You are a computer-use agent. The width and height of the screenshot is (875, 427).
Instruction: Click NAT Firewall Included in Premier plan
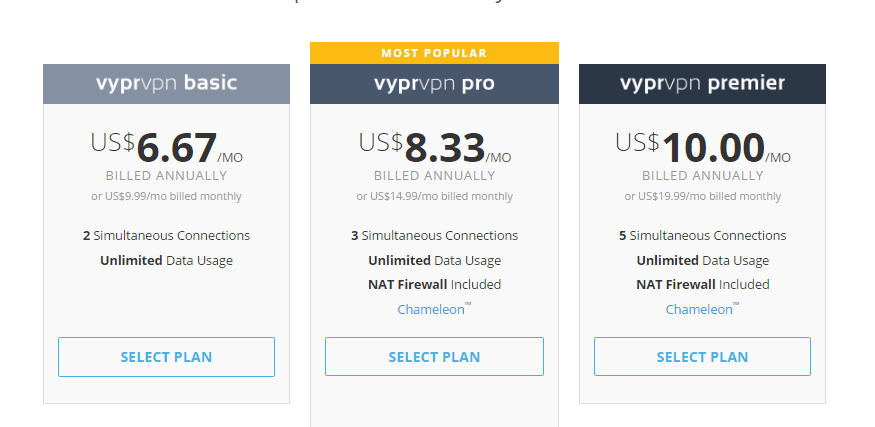(703, 285)
